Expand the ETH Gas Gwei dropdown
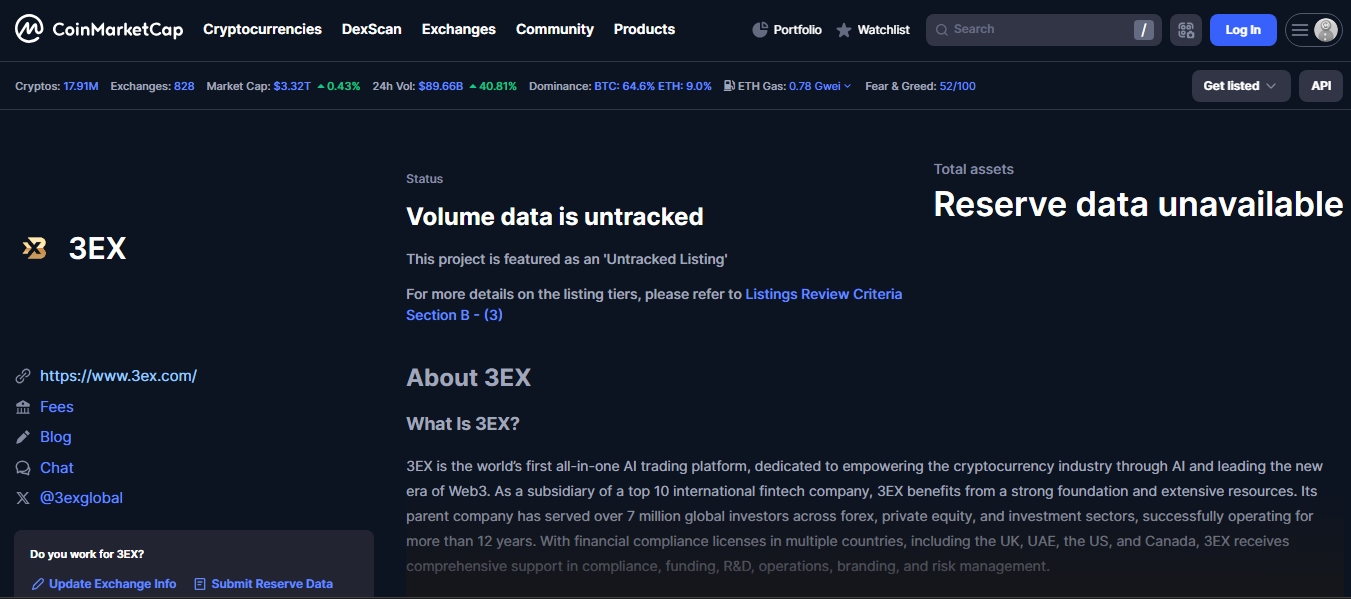1351x599 pixels. click(x=848, y=86)
